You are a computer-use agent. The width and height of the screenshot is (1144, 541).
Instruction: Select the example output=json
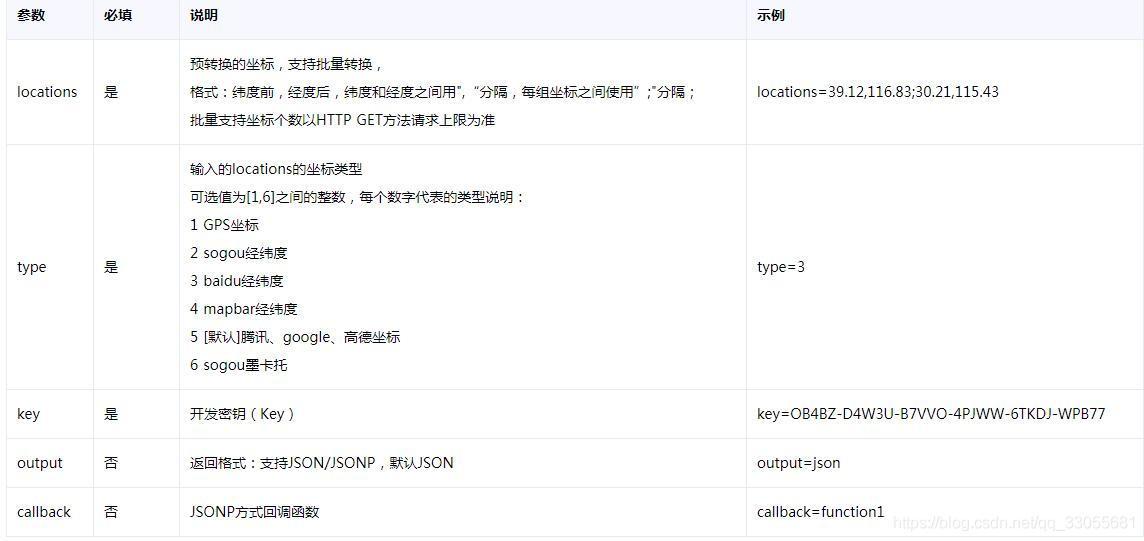[x=798, y=463]
